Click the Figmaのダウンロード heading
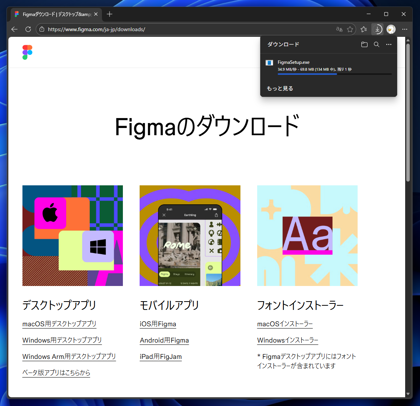This screenshot has height=406, width=420. [207, 126]
